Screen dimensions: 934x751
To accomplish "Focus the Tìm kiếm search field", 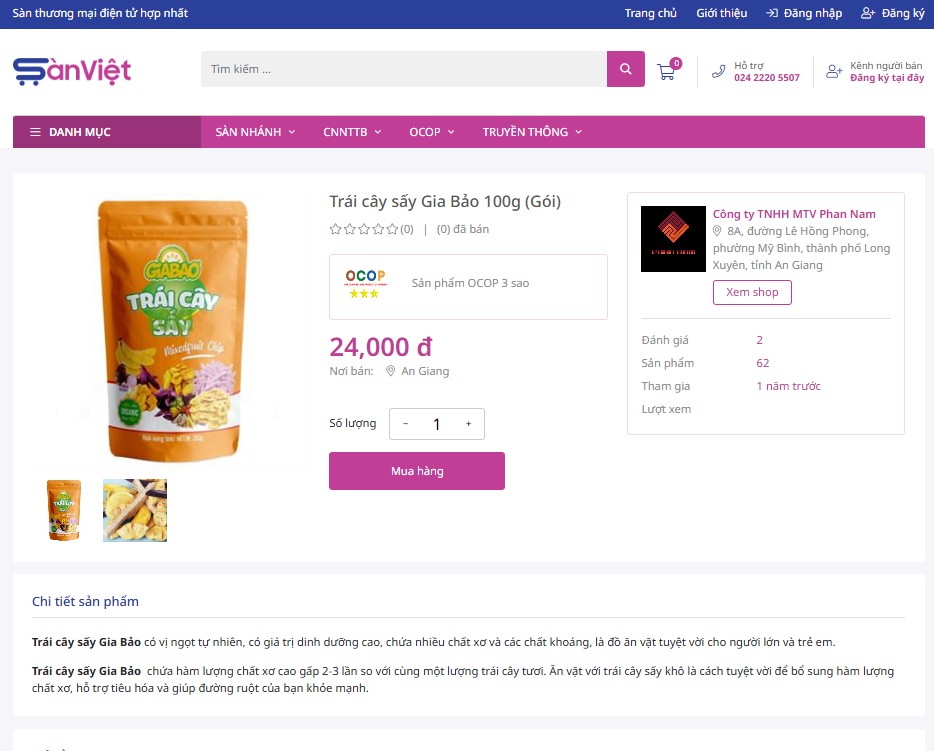I will coord(404,69).
